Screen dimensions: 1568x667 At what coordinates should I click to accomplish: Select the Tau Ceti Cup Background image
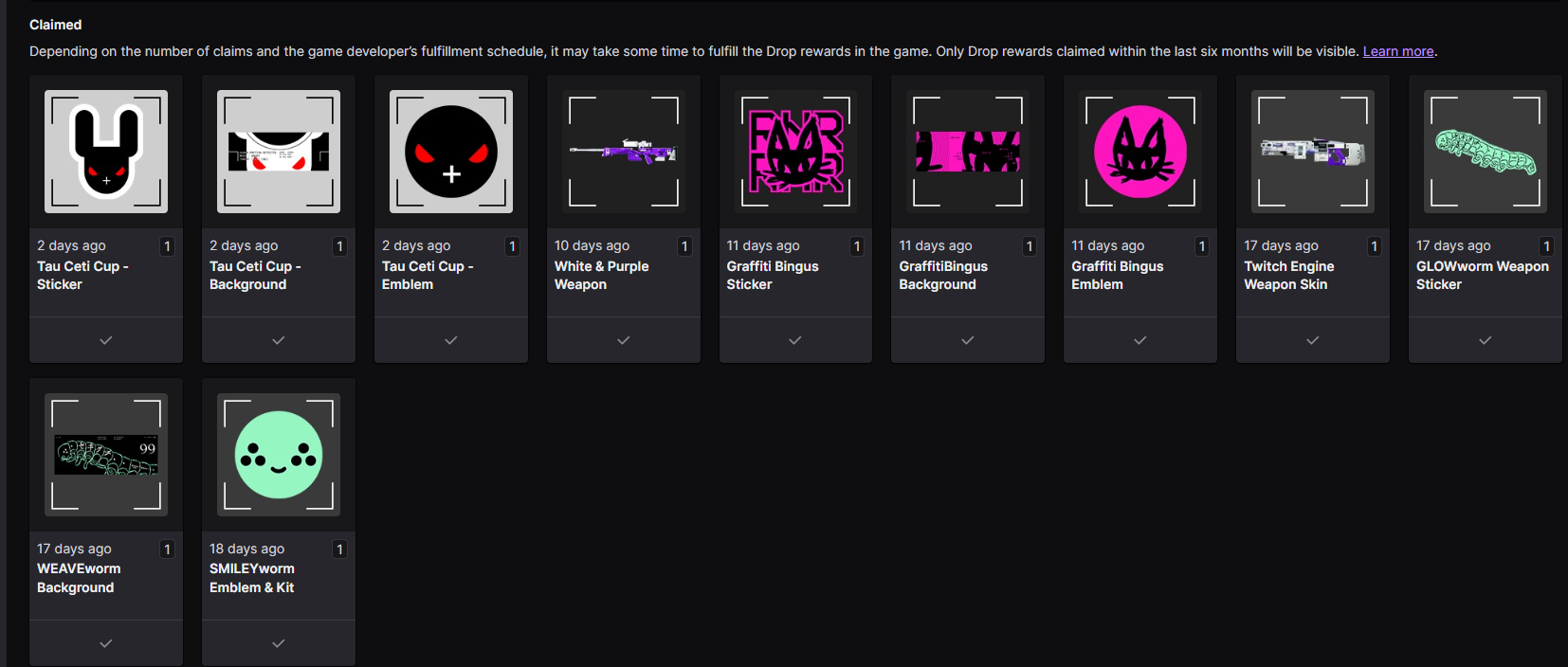(x=279, y=152)
